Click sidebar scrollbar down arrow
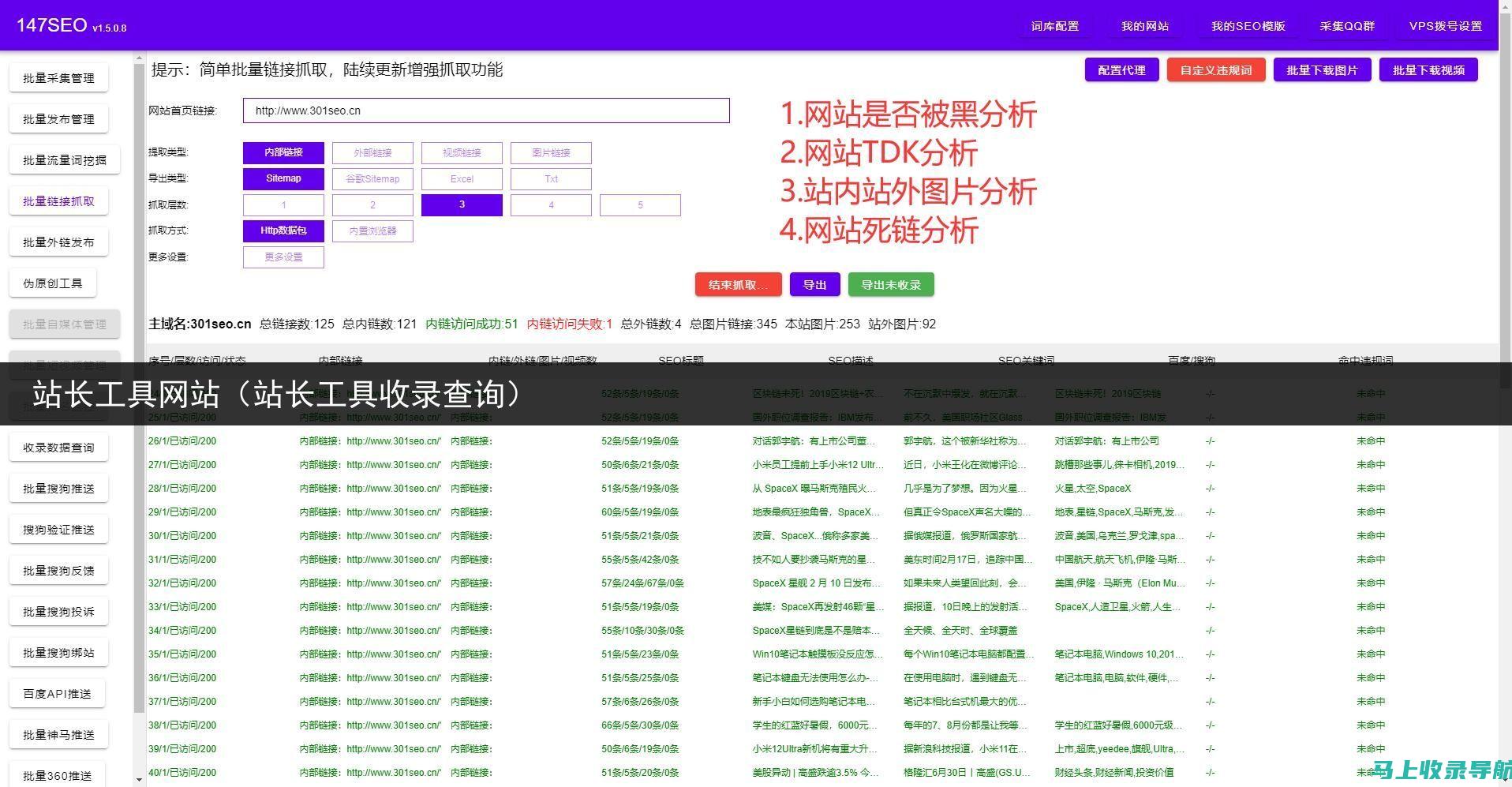The width and height of the screenshot is (1512, 787). pos(139,780)
